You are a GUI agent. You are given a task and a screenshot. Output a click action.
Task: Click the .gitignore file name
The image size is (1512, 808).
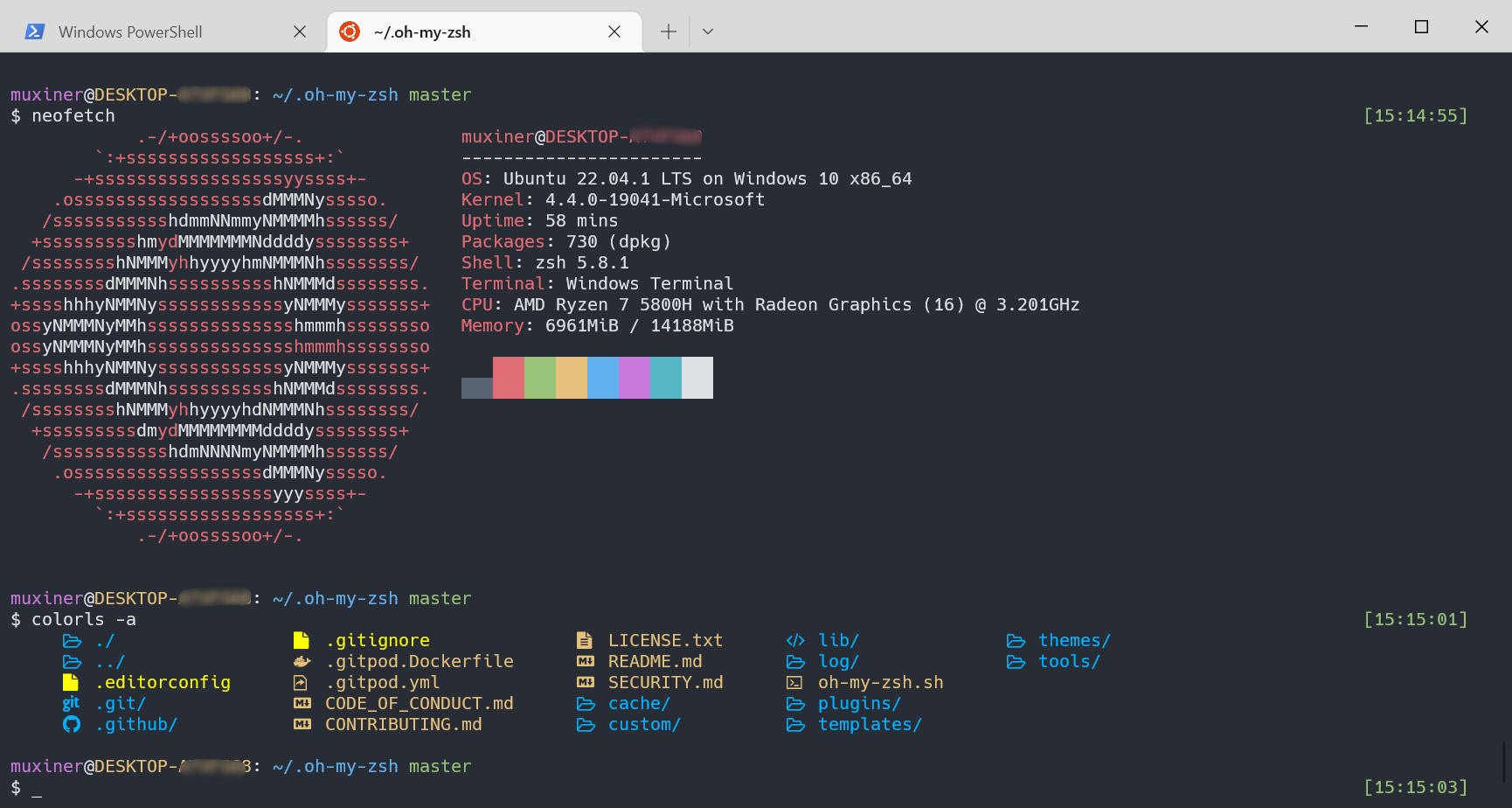click(378, 640)
